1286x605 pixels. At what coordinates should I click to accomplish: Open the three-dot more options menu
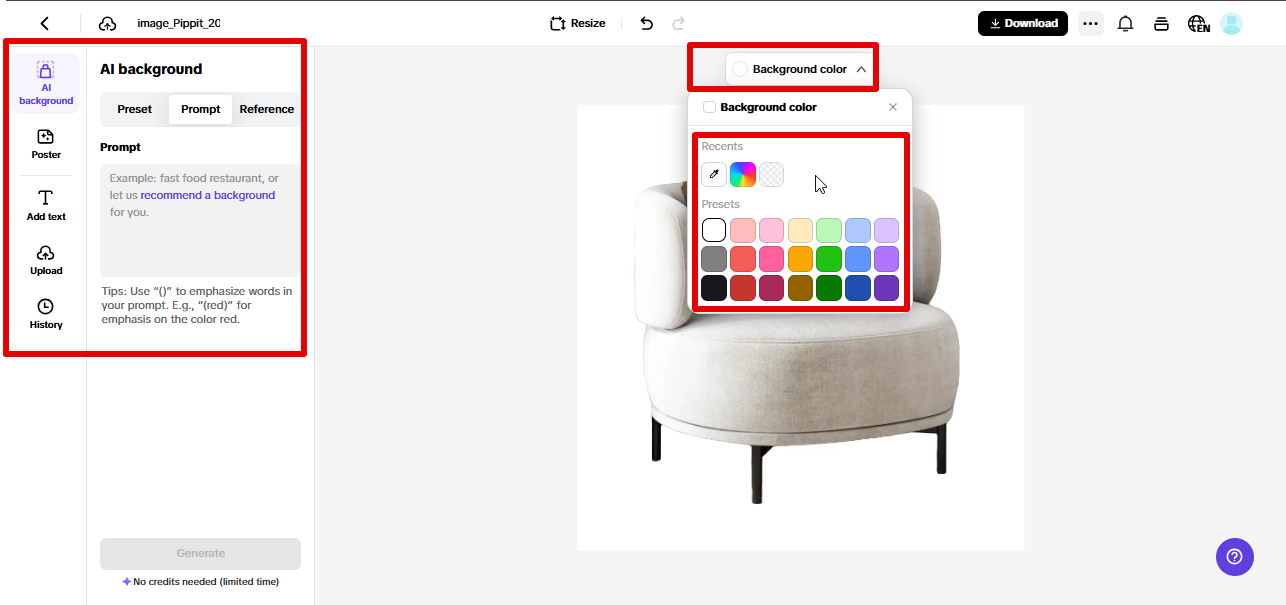(x=1090, y=23)
